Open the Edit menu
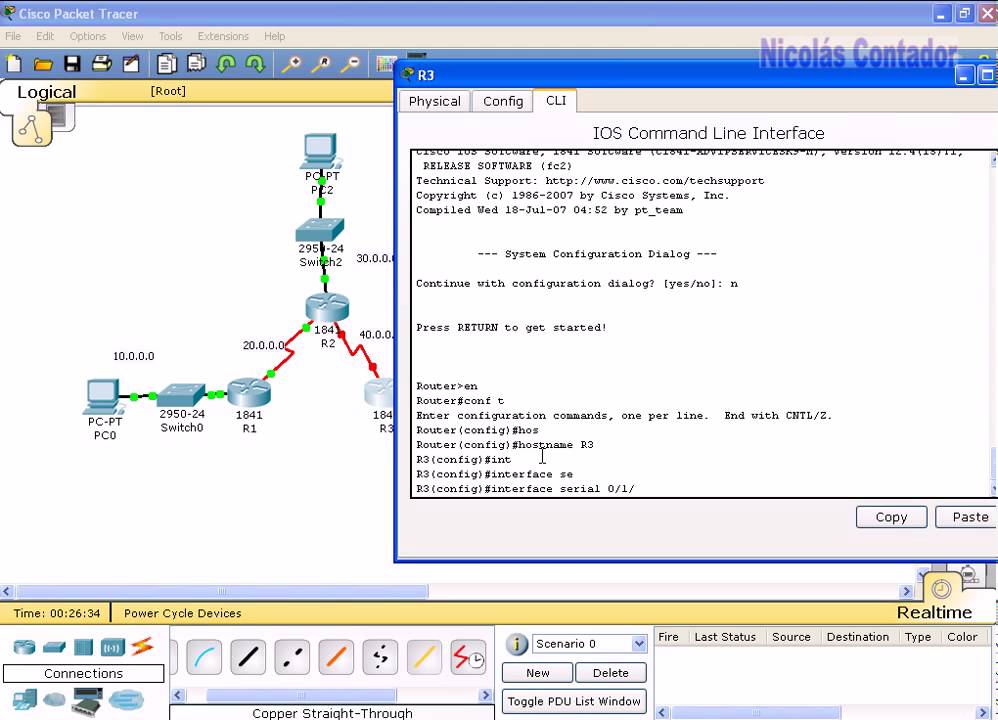The width and height of the screenshot is (998, 720). pos(45,36)
